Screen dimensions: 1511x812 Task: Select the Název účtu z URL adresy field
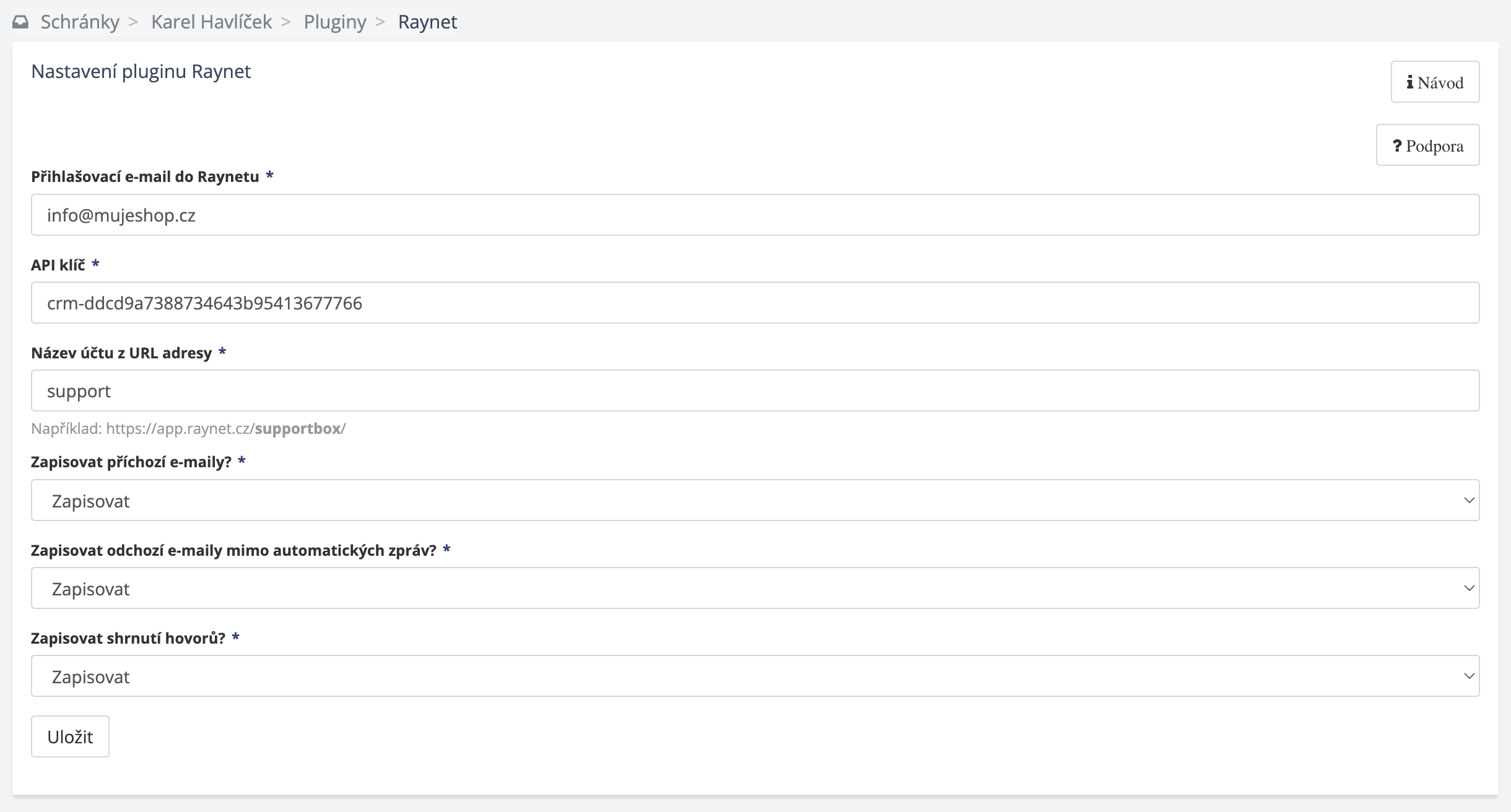tap(755, 391)
